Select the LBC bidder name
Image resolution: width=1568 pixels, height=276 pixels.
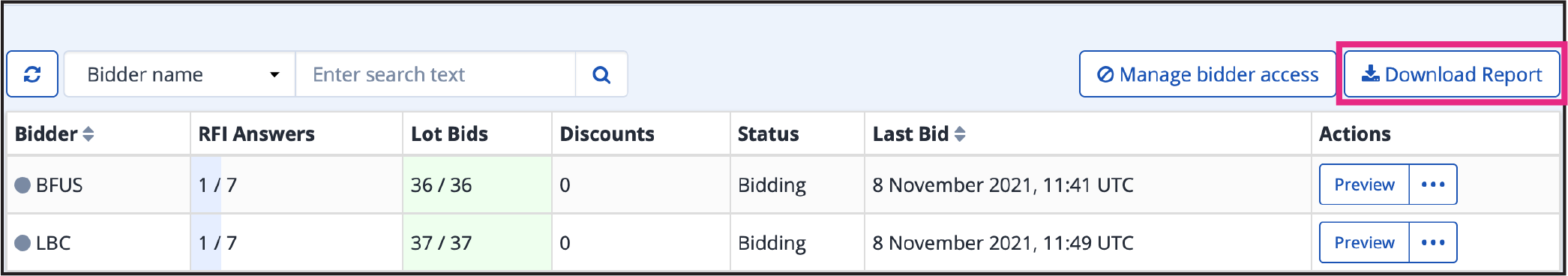pyautogui.click(x=53, y=243)
